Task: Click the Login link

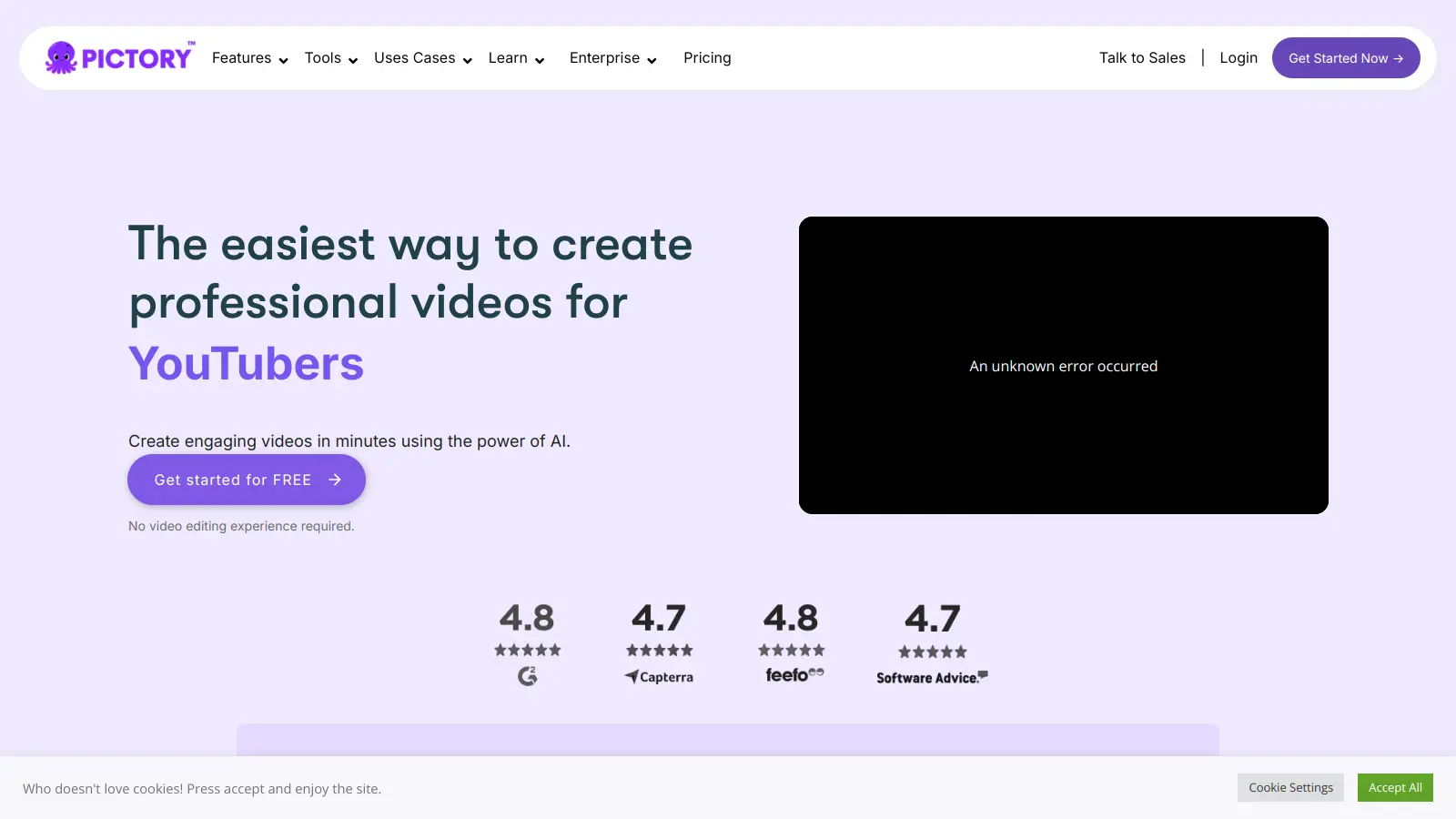Action: (x=1239, y=57)
